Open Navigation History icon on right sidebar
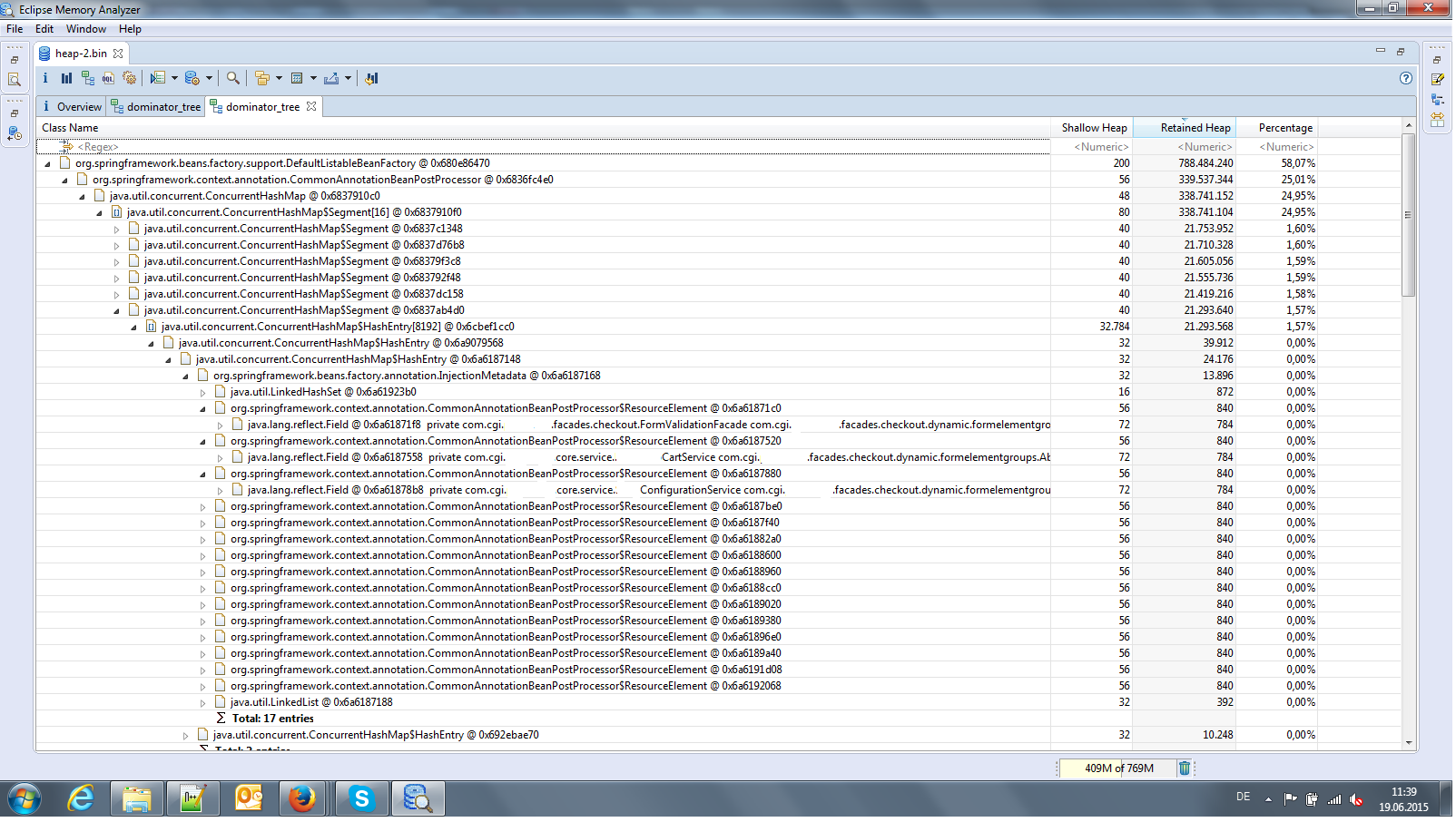This screenshot has width=1456, height=822. pos(1438,99)
